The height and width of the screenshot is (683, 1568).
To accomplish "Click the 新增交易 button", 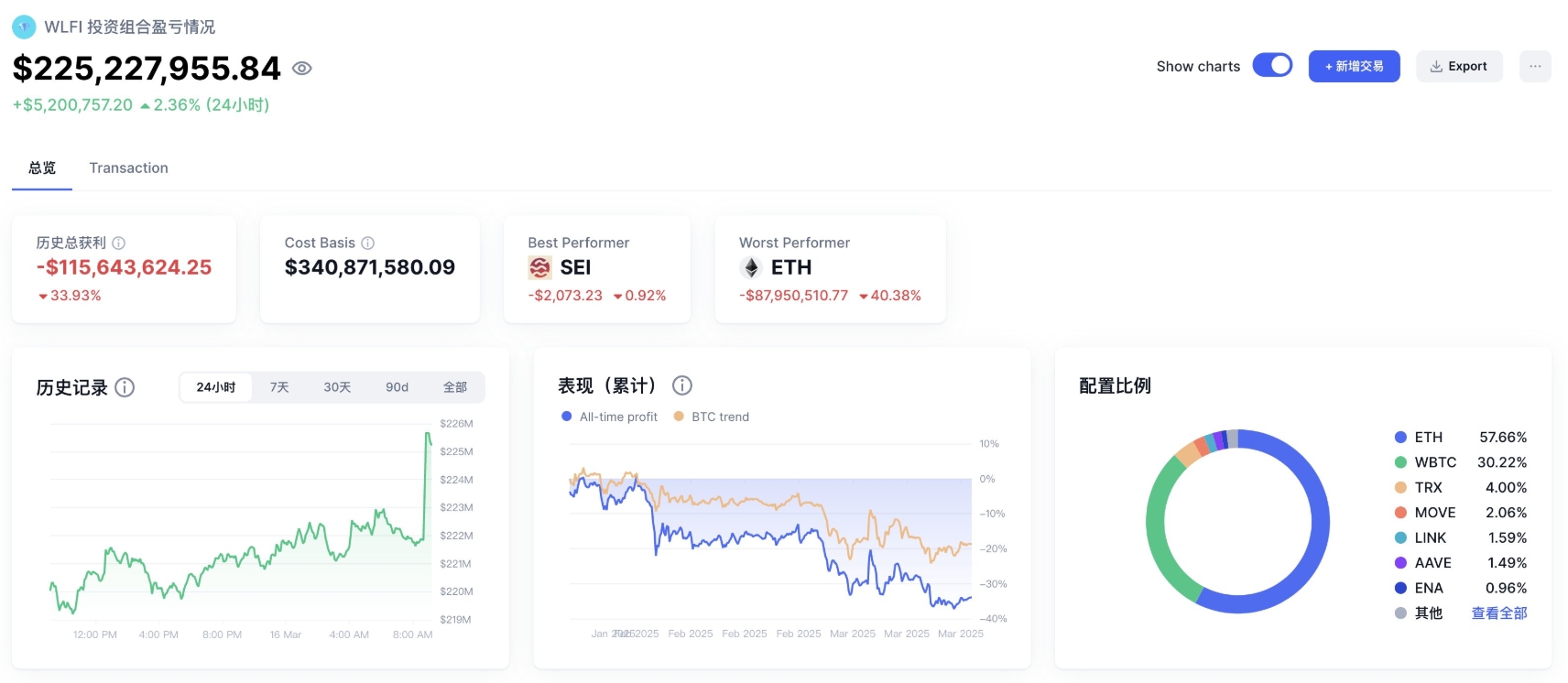I will click(1354, 66).
